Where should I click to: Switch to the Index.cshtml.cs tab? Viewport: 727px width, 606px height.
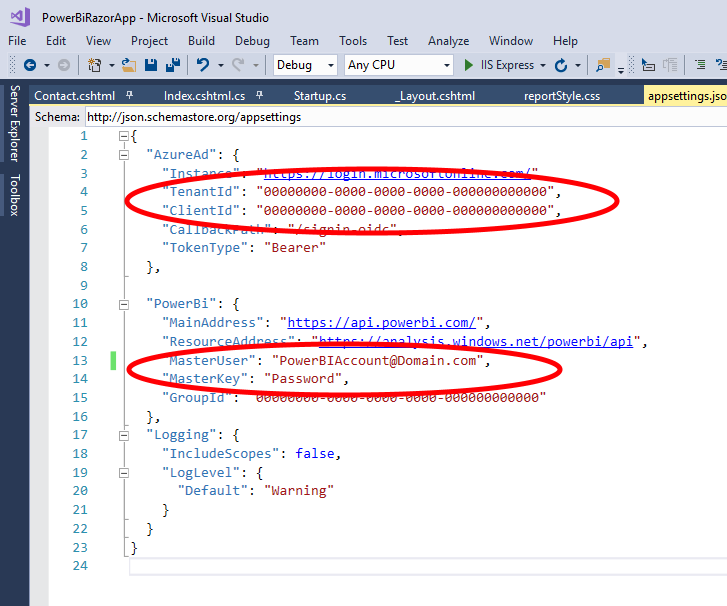204,96
